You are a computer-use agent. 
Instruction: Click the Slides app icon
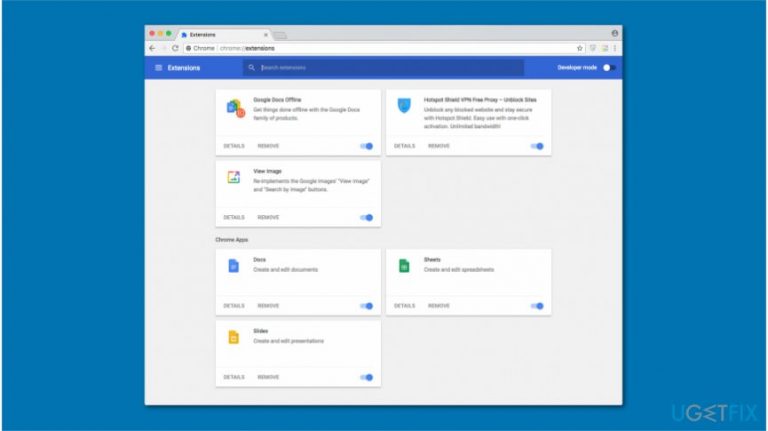[234, 337]
